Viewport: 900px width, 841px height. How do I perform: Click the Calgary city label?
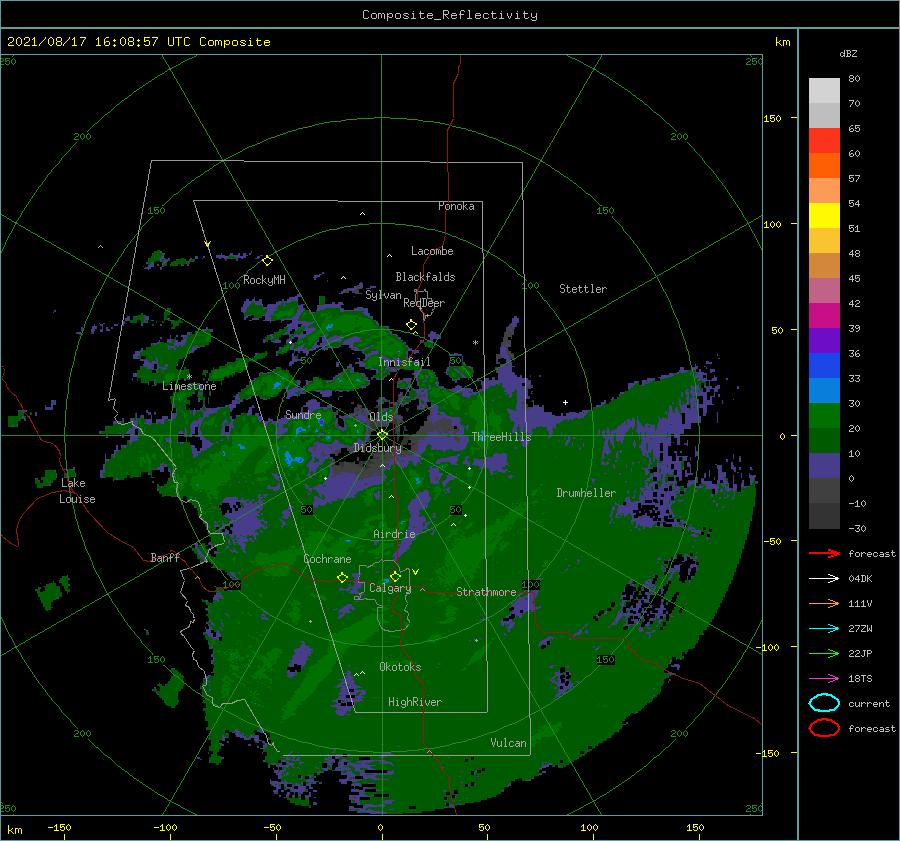(x=390, y=588)
